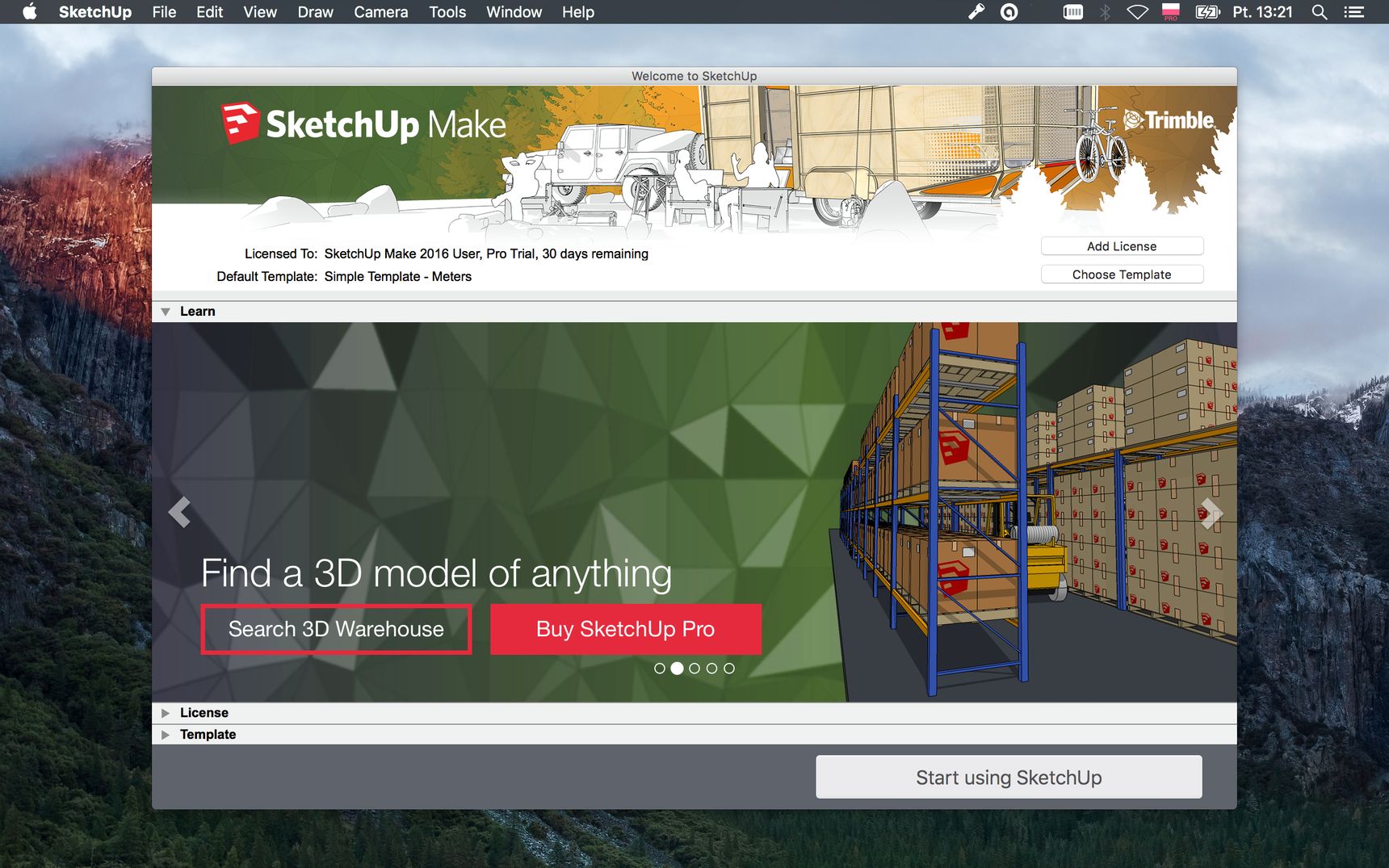Click the Wi-Fi status icon
Screen dimensions: 1389x868
(1137, 12)
